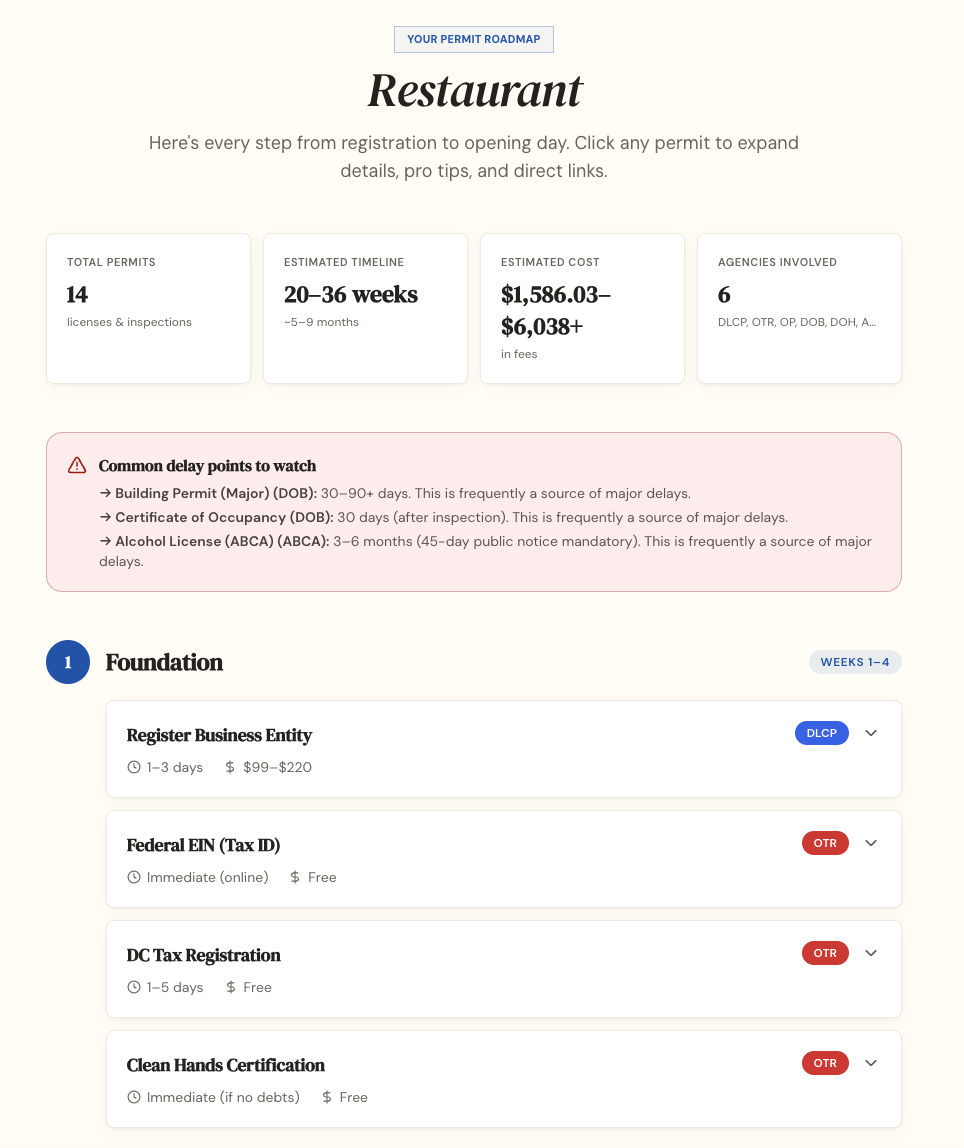The height and width of the screenshot is (1148, 964).
Task: Click clock icon on Register Business Entity
Action: click(x=134, y=767)
